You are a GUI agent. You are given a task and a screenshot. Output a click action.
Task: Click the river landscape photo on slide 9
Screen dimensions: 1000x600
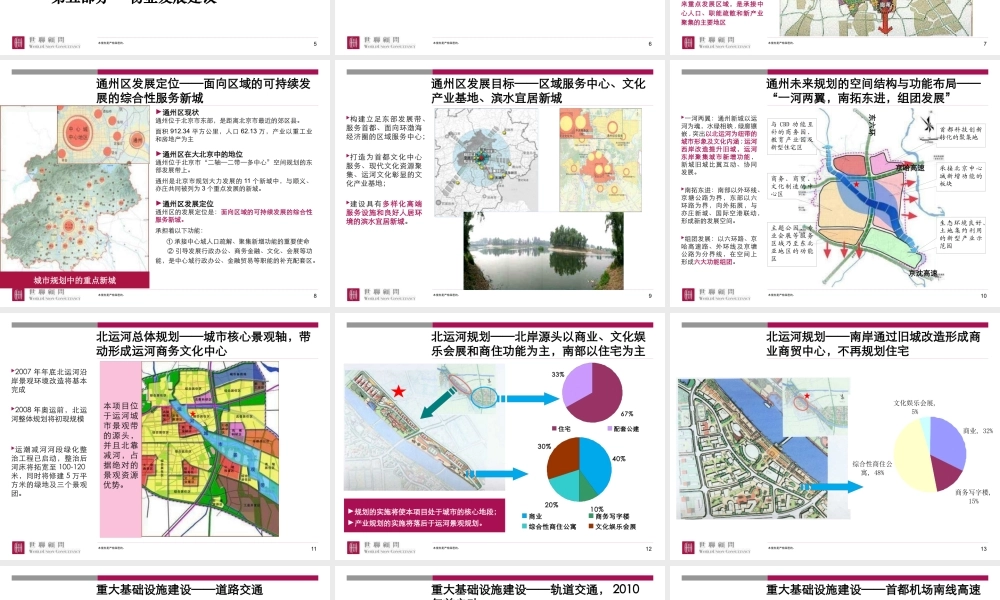pyautogui.click(x=543, y=251)
